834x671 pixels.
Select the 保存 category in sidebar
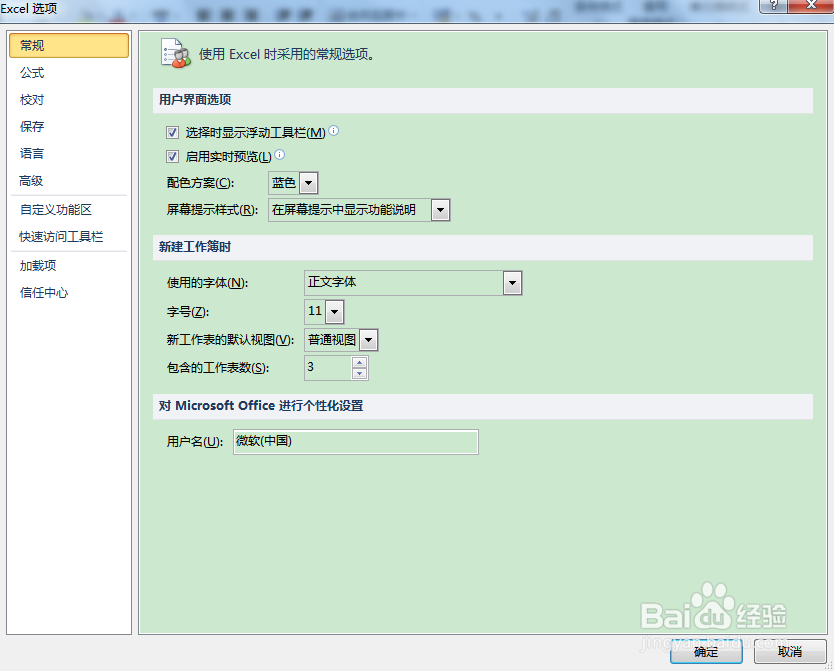tap(31, 126)
